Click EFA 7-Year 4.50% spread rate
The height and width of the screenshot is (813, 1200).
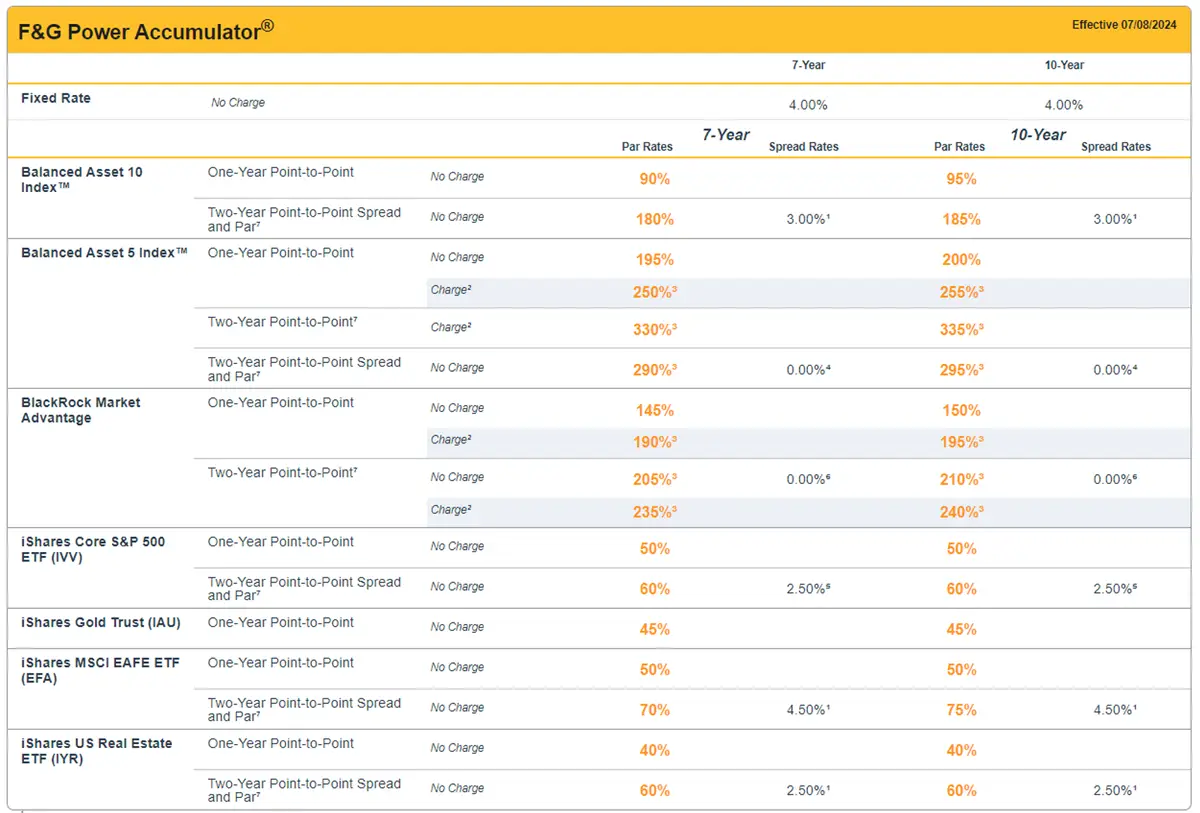(808, 710)
